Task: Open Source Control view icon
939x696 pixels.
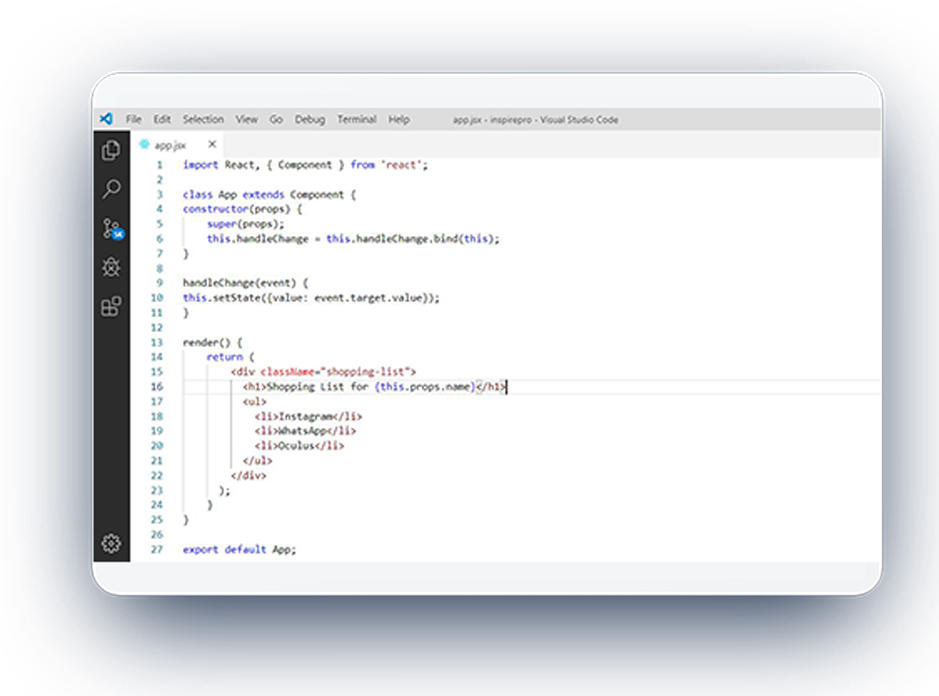Action: 112,229
